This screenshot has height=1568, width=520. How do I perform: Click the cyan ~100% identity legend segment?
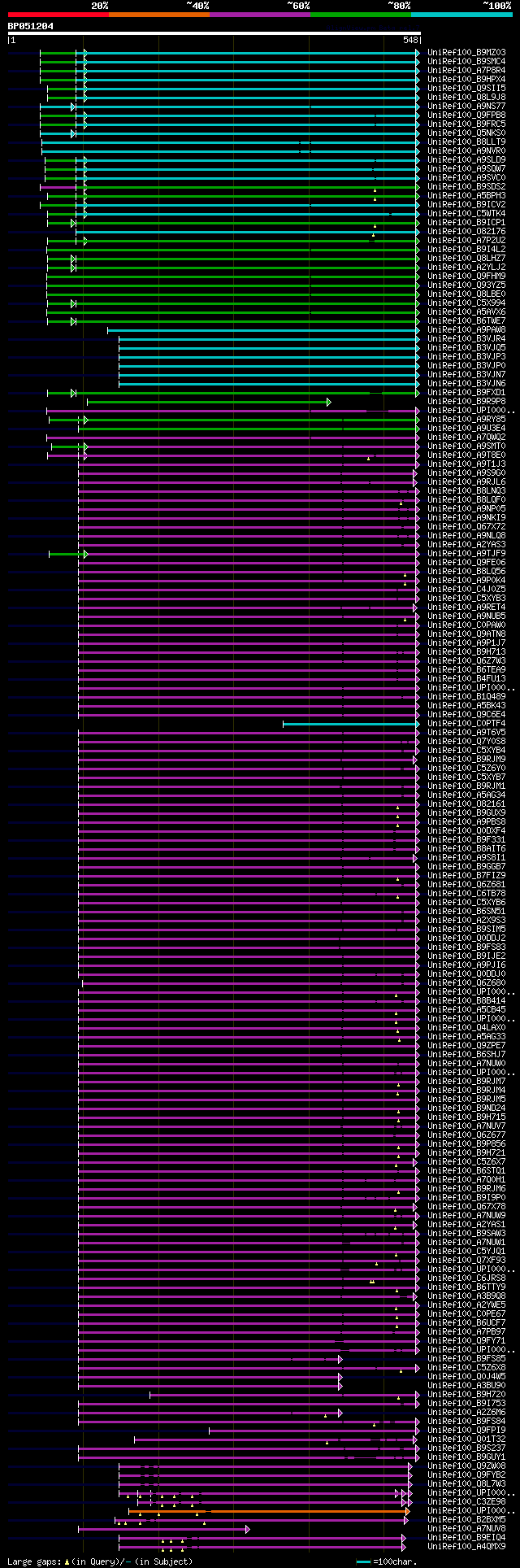(461, 15)
